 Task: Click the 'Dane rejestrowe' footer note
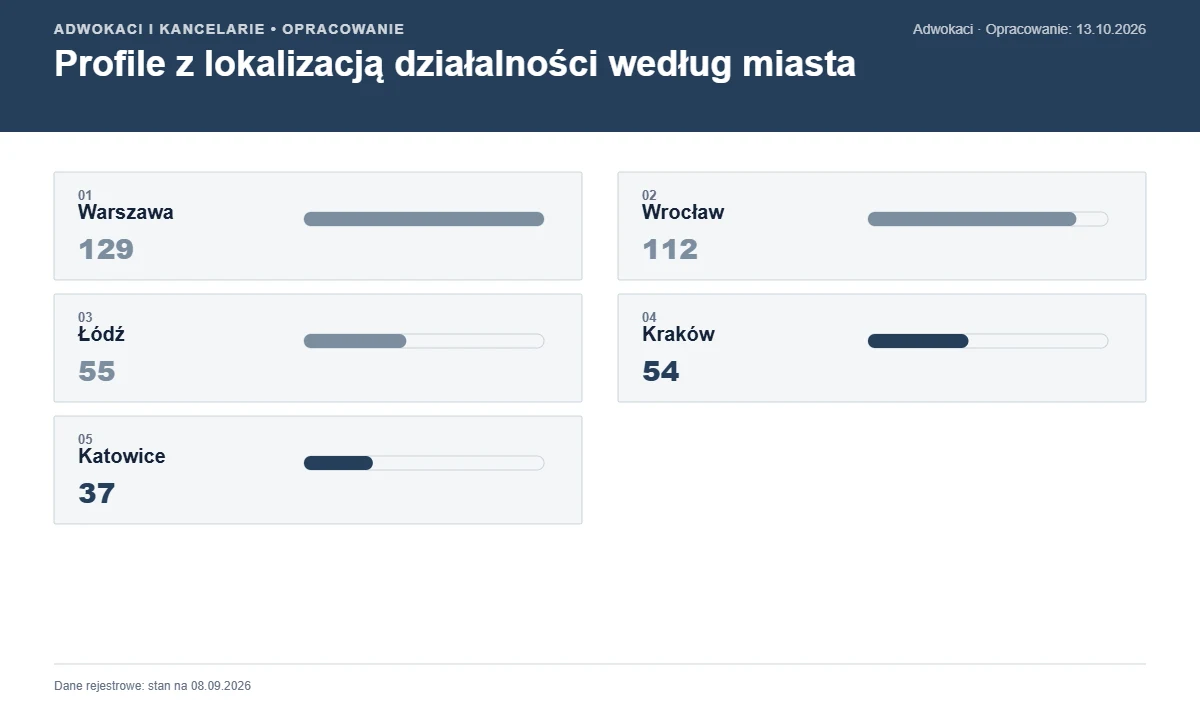[x=152, y=686]
